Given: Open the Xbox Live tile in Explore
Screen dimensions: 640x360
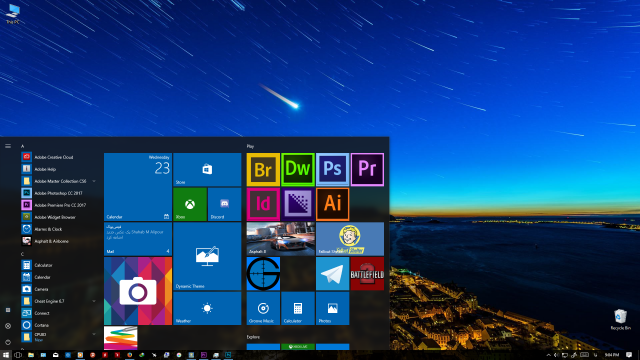Looking at the screenshot, I should coord(298,347).
